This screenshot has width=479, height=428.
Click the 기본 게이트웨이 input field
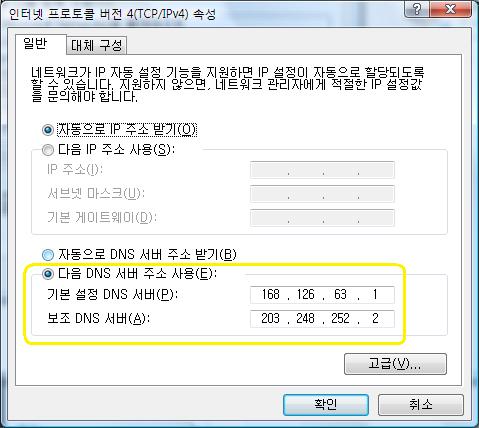pos(322,218)
